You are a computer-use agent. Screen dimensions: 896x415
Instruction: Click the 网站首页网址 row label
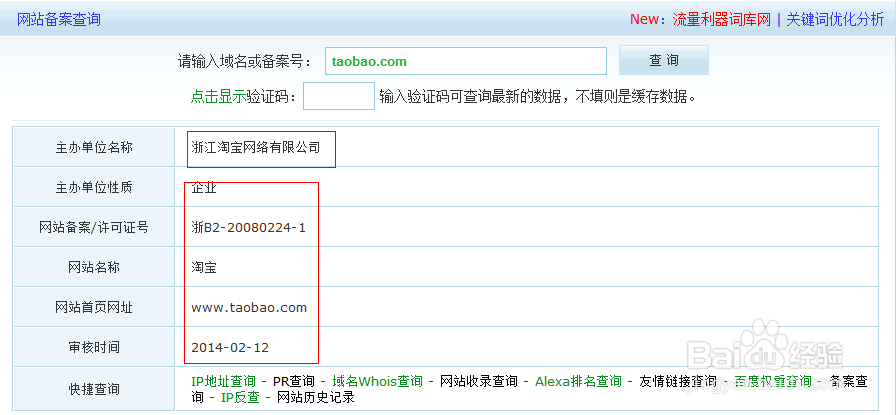coord(94,308)
